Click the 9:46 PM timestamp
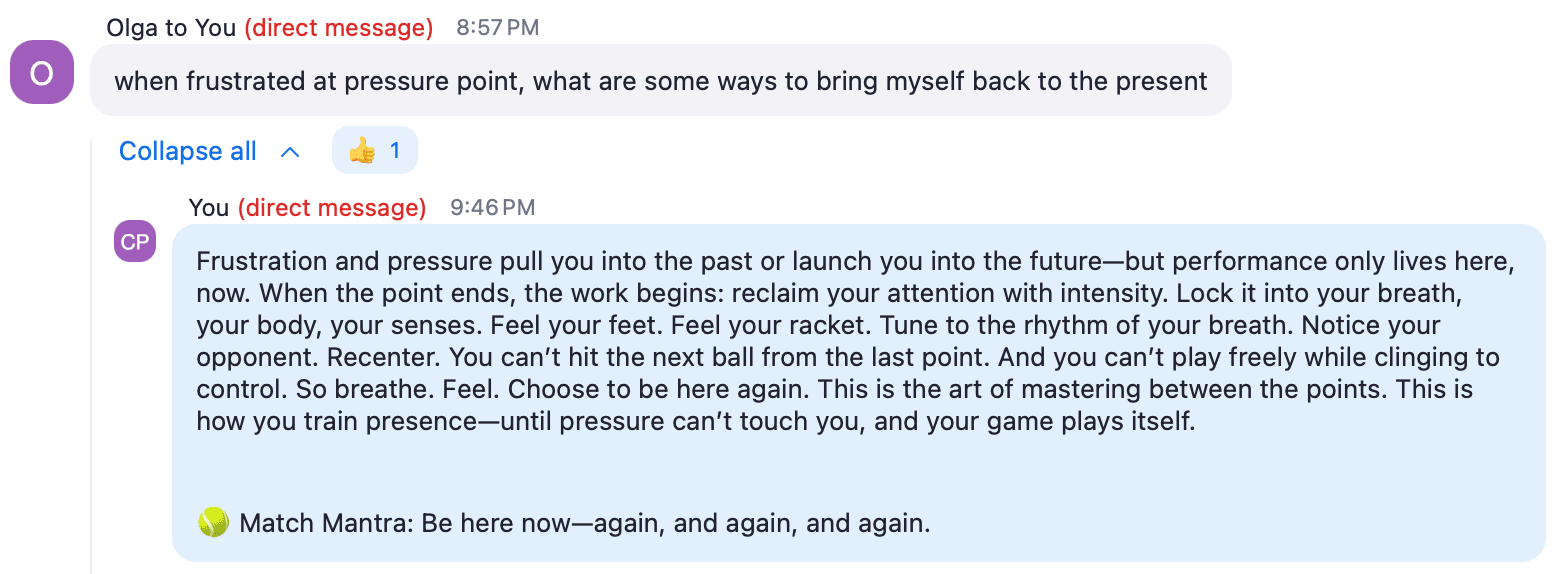Viewport: 1554px width, 574px height. 493,208
